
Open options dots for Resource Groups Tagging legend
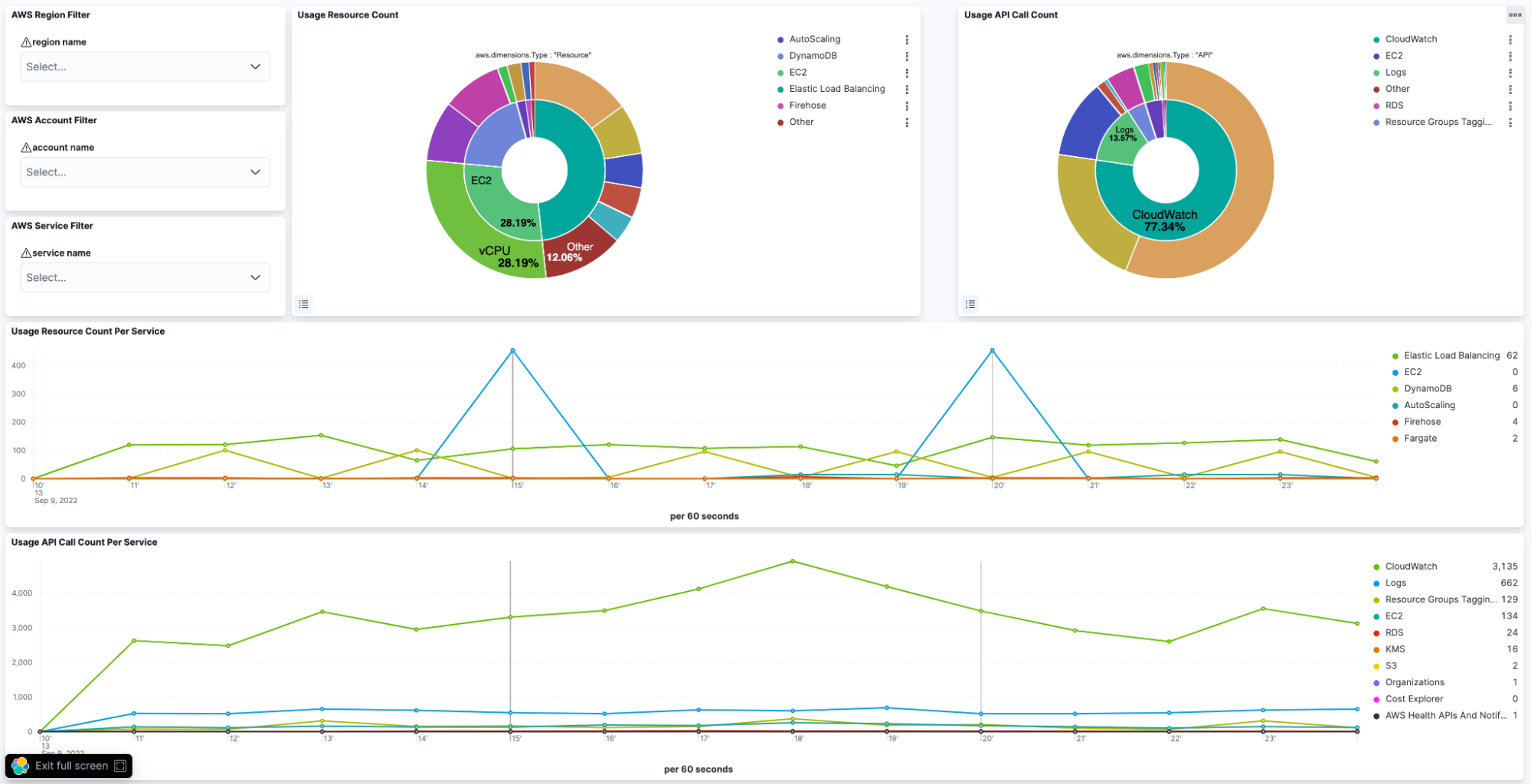pos(1510,122)
